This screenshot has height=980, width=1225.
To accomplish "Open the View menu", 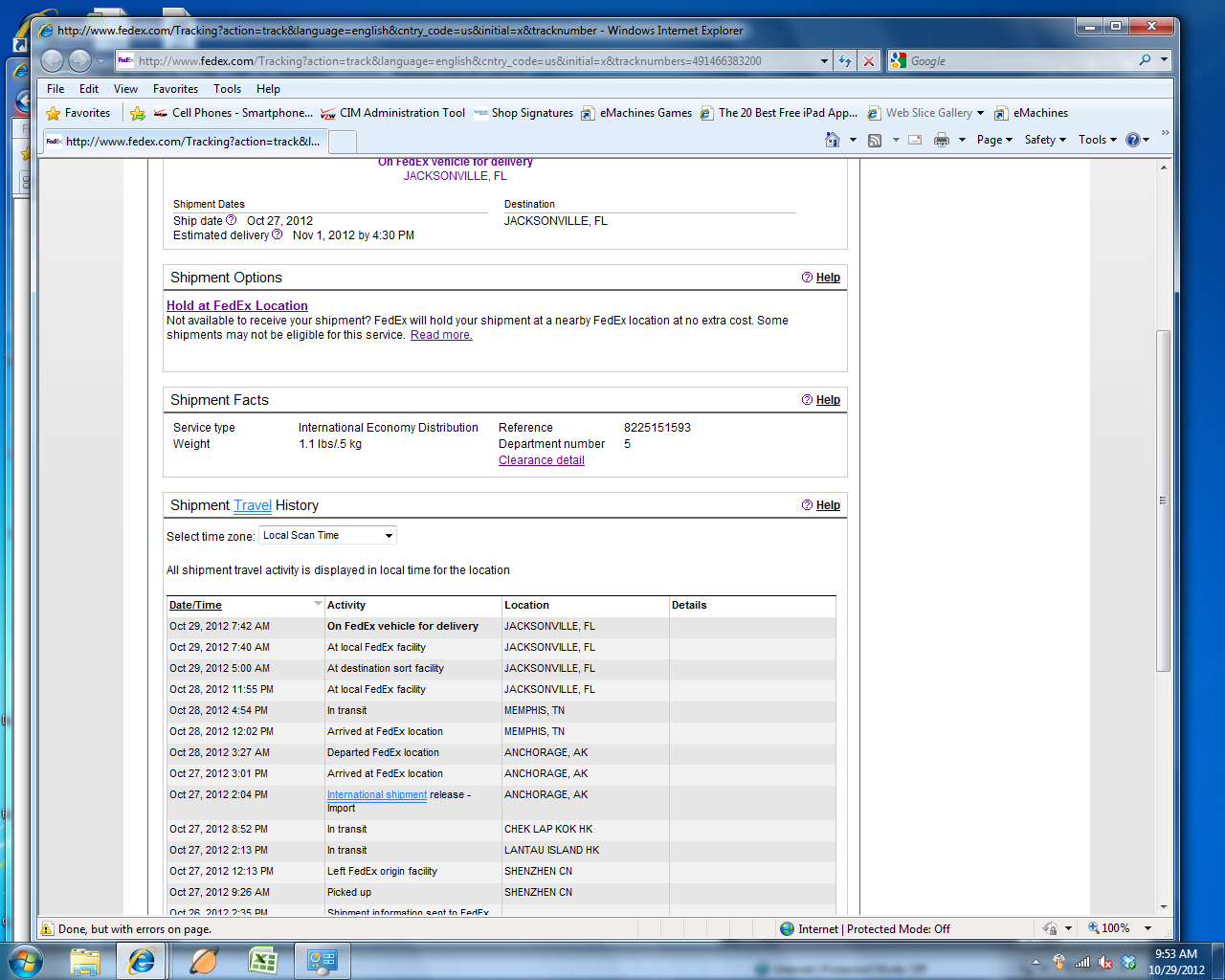I will [x=125, y=88].
